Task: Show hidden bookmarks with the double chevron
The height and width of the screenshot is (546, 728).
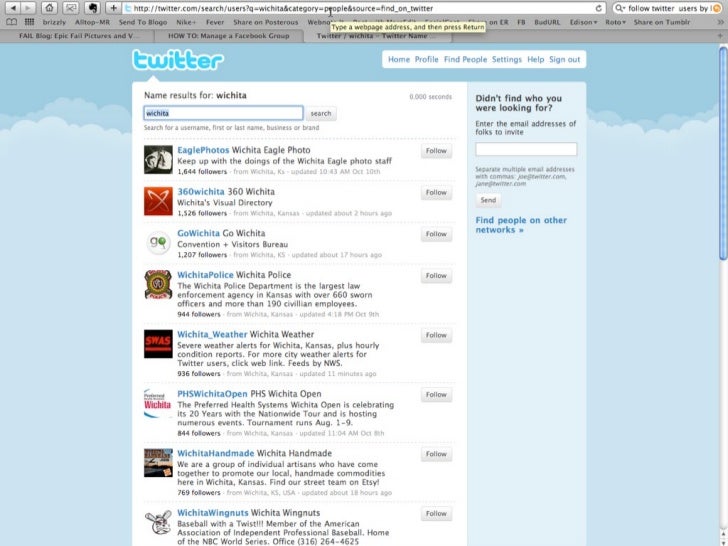Action: (720, 22)
